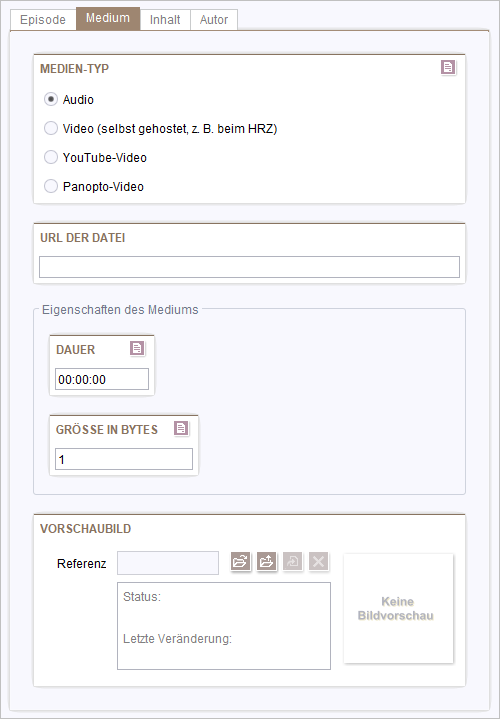This screenshot has height=719, width=500.
Task: Click the Grösse in Bytes input
Action: [x=124, y=459]
